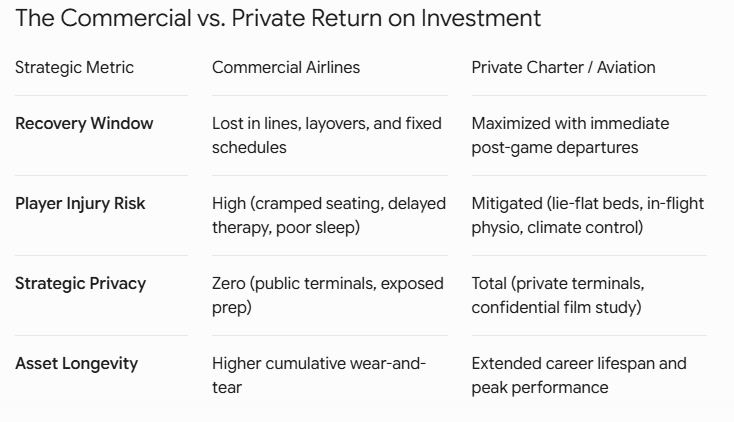Click the Recovery Window row label
734x422 pixels.
[84, 124]
